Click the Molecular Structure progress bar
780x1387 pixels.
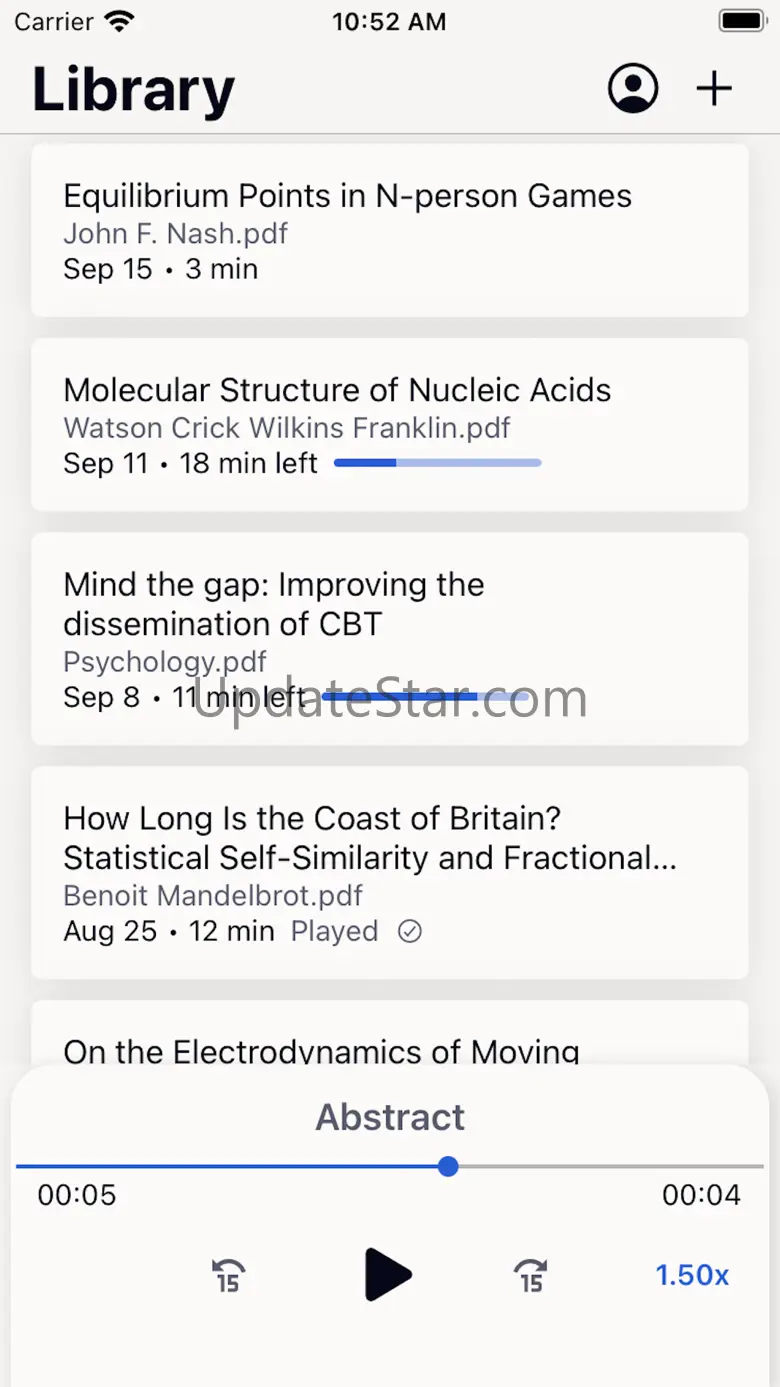click(437, 463)
